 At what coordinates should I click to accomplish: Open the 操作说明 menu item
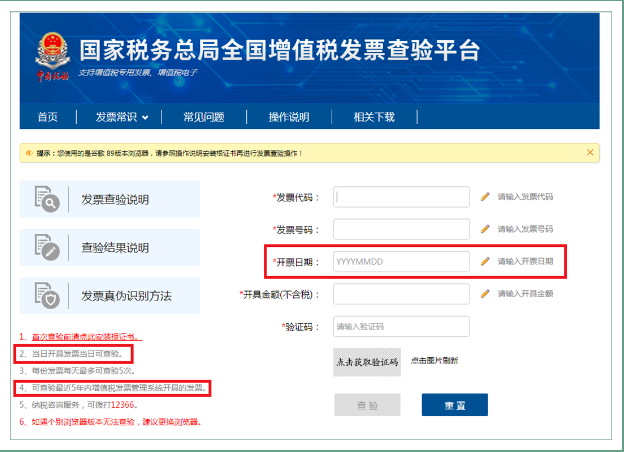[289, 117]
